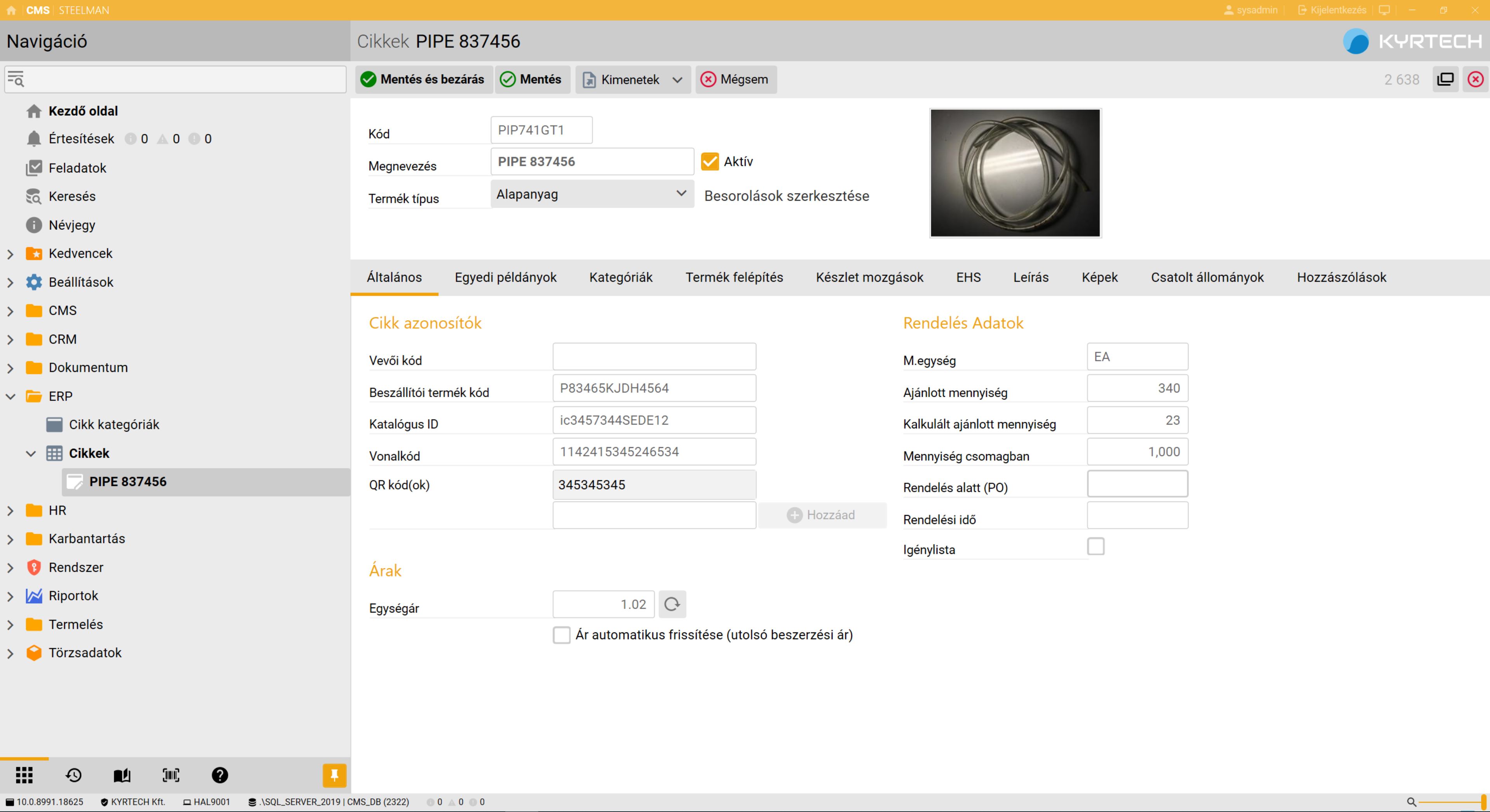
Task: Uncheck the Aktív checkbox
Action: tap(710, 161)
